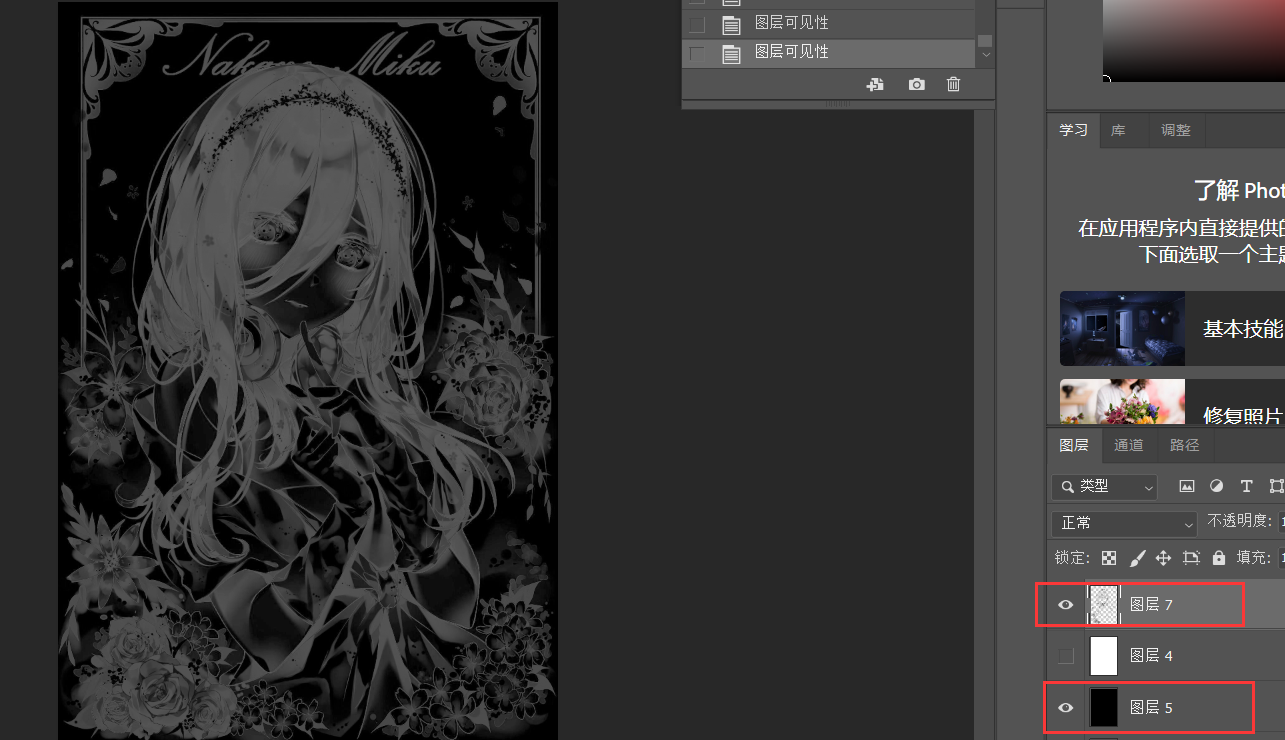Filter layers by adjustment layer icon
Image resolution: width=1285 pixels, height=740 pixels.
(x=1216, y=486)
